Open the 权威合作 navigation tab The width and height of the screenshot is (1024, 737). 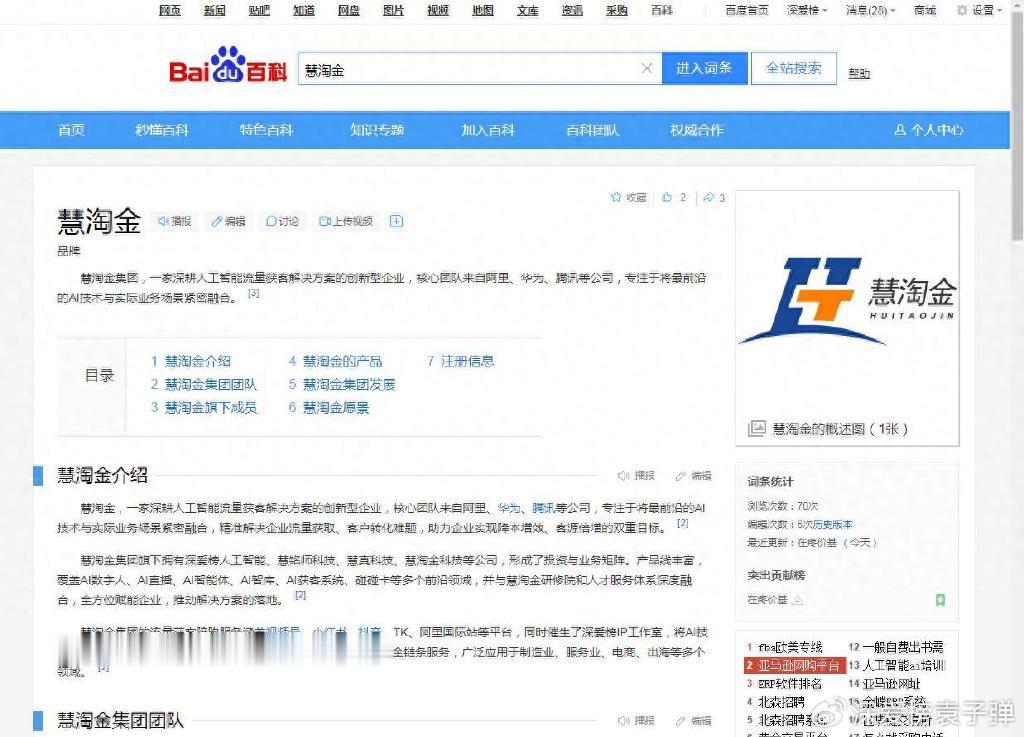pyautogui.click(x=697, y=130)
